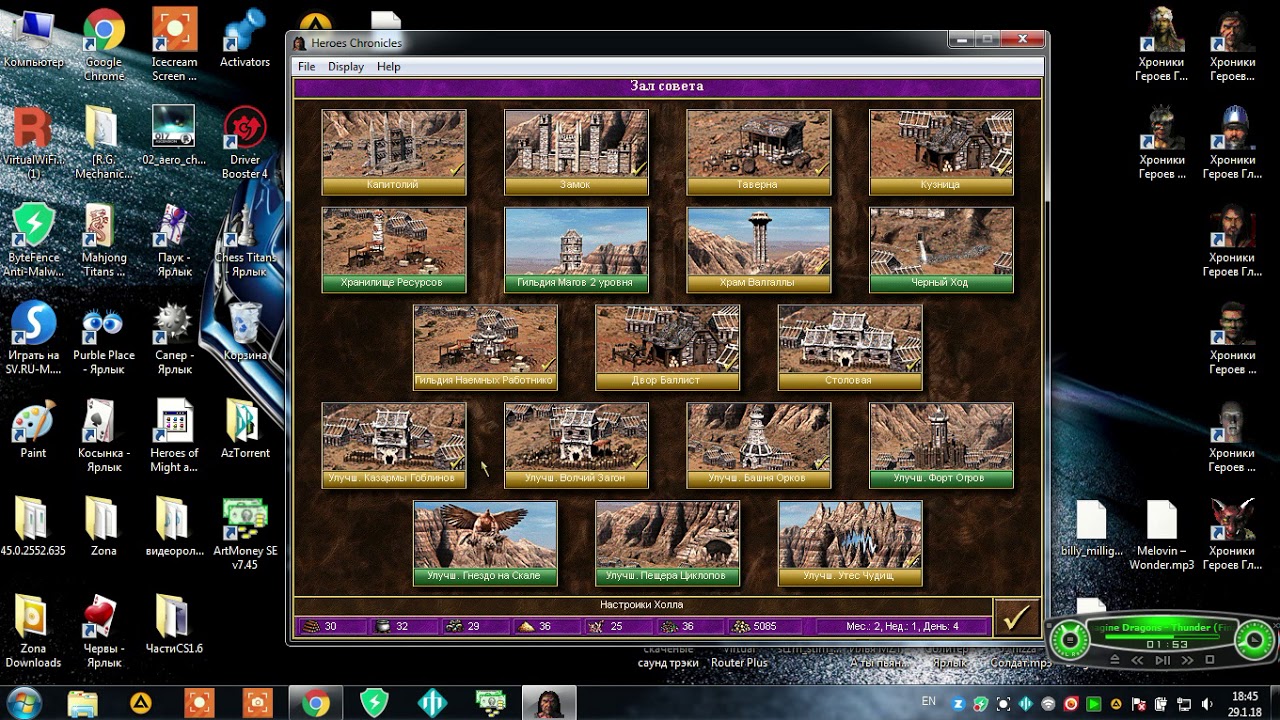Click the crystal resource icon showing 25
Screen dimensions: 1280x720
[597, 626]
